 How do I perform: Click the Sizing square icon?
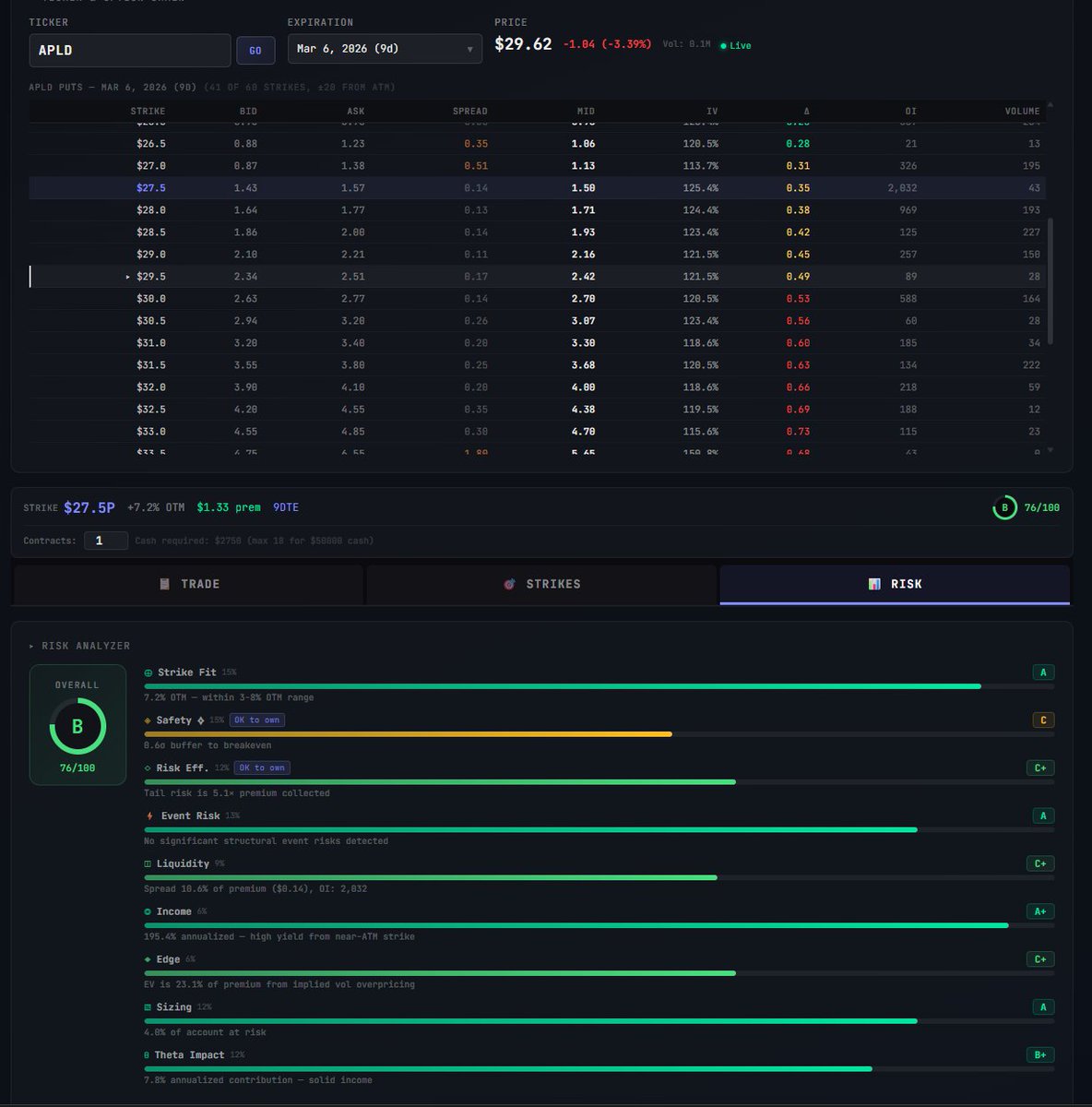pyautogui.click(x=148, y=1008)
